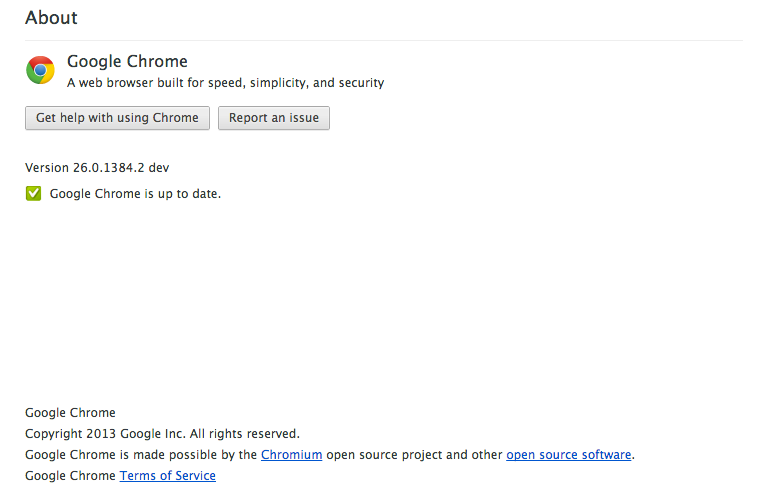Viewport: 763px width, 499px height.
Task: Click the Copyright 2013 Google Inc. line
Action: pyautogui.click(x=163, y=434)
